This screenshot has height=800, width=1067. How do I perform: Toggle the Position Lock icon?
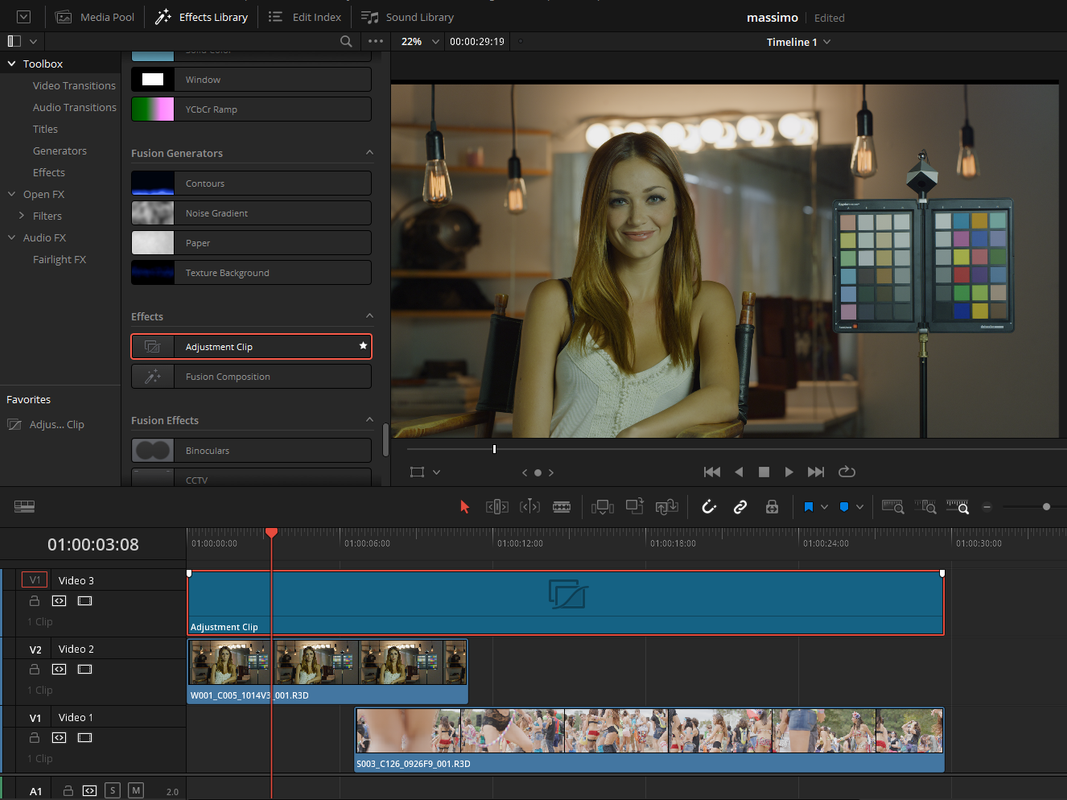pyautogui.click(x=772, y=507)
